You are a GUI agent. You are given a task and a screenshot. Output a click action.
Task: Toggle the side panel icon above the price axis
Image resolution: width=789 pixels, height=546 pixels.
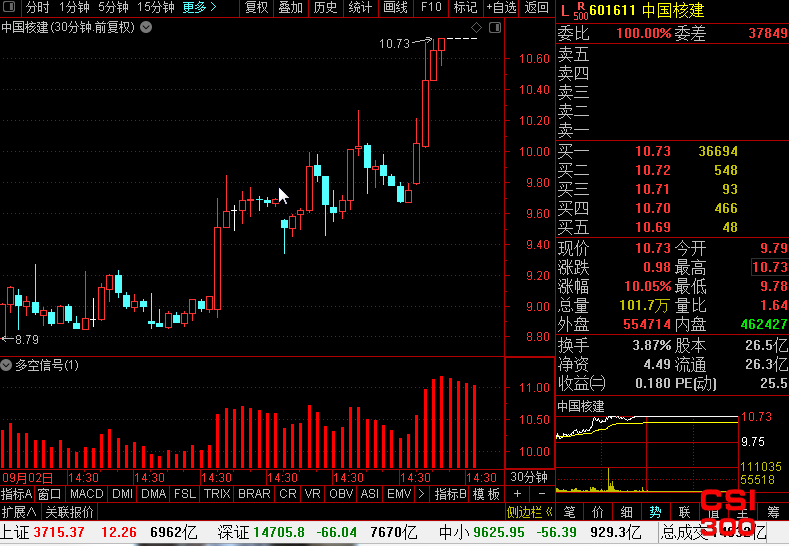point(495,27)
